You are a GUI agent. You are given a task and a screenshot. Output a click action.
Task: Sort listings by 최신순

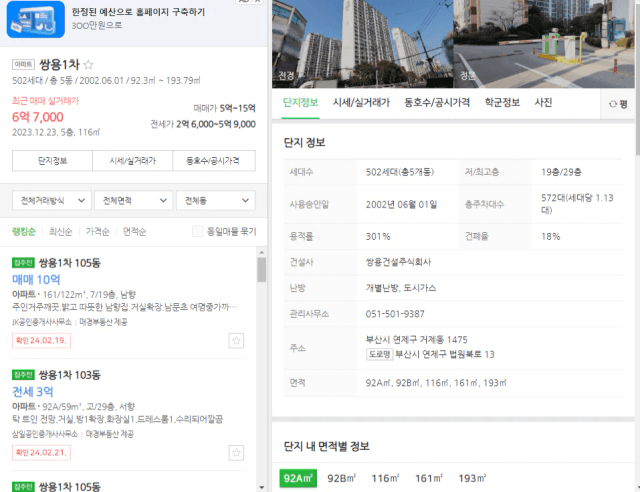coord(60,232)
